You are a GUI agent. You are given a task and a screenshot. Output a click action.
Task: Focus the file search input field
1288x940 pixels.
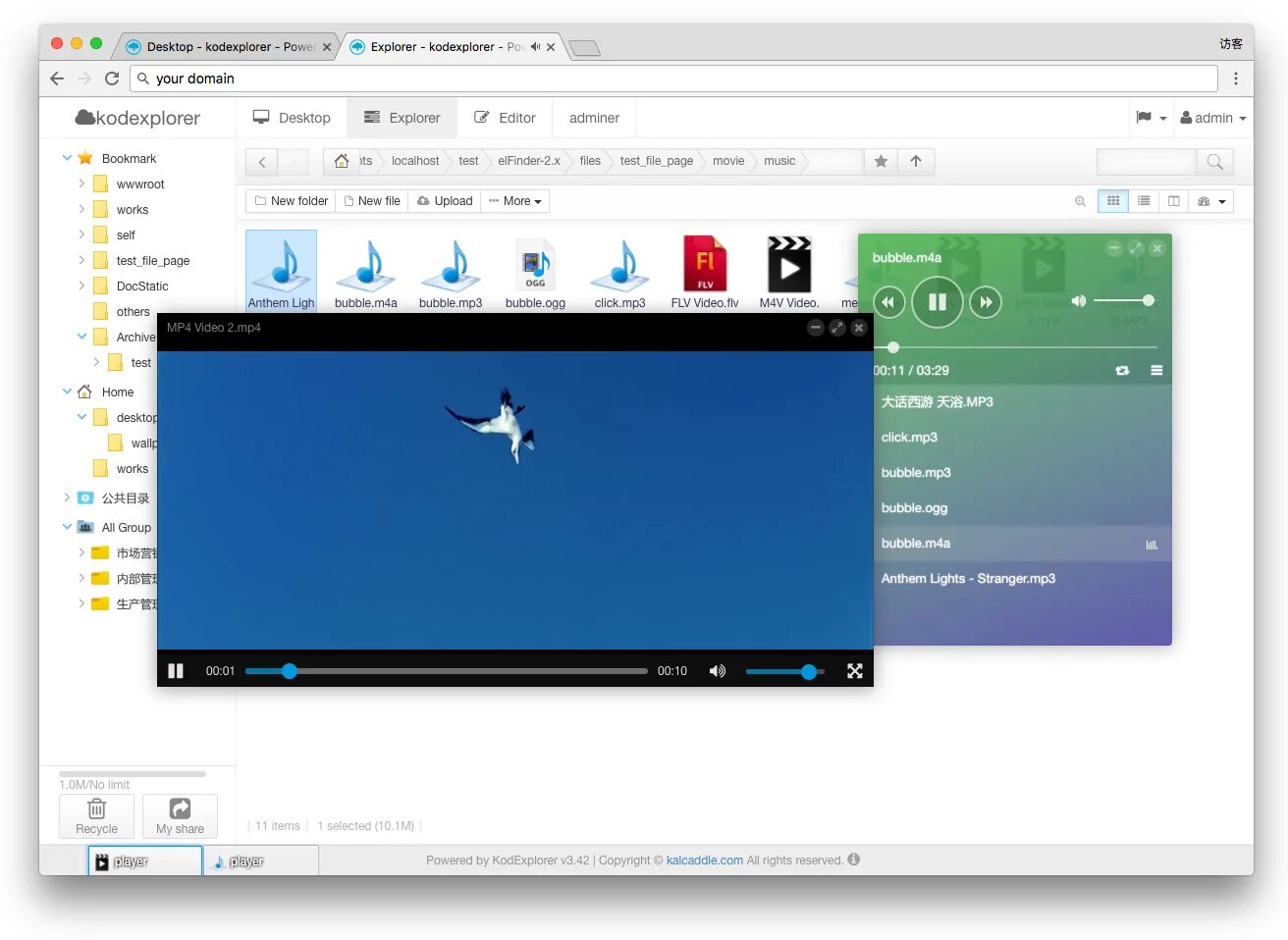point(1147,162)
